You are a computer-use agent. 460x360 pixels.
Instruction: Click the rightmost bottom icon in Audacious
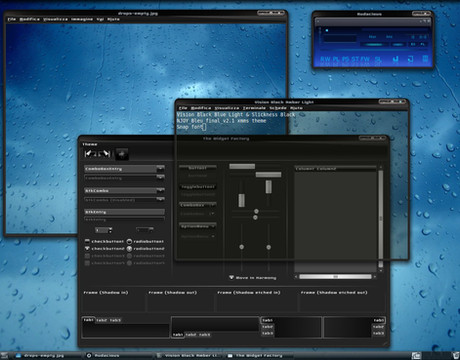point(425,59)
